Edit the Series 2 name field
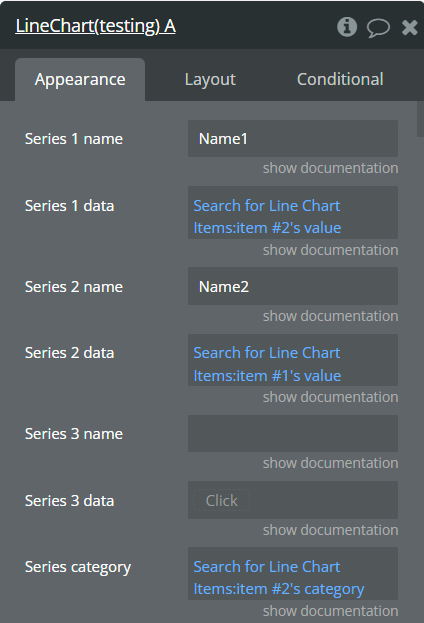This screenshot has height=623, width=424. pos(293,286)
